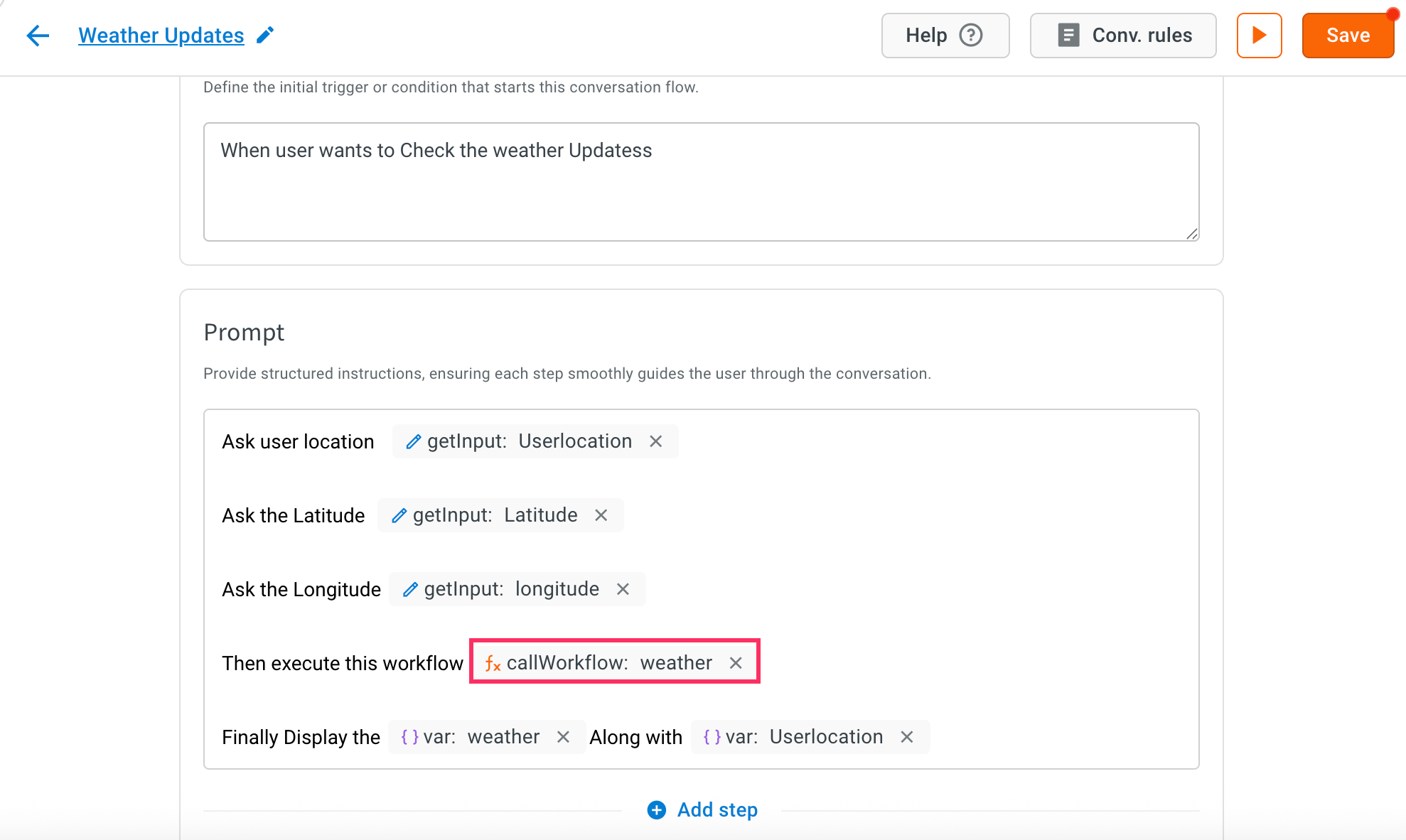Open the Weather Updates title link
The width and height of the screenshot is (1406, 840).
(x=161, y=36)
